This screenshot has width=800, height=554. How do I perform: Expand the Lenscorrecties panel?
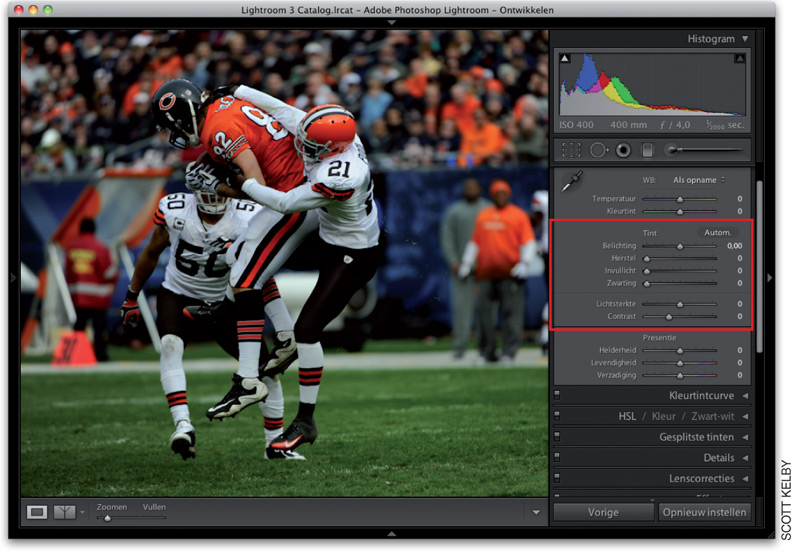745,479
